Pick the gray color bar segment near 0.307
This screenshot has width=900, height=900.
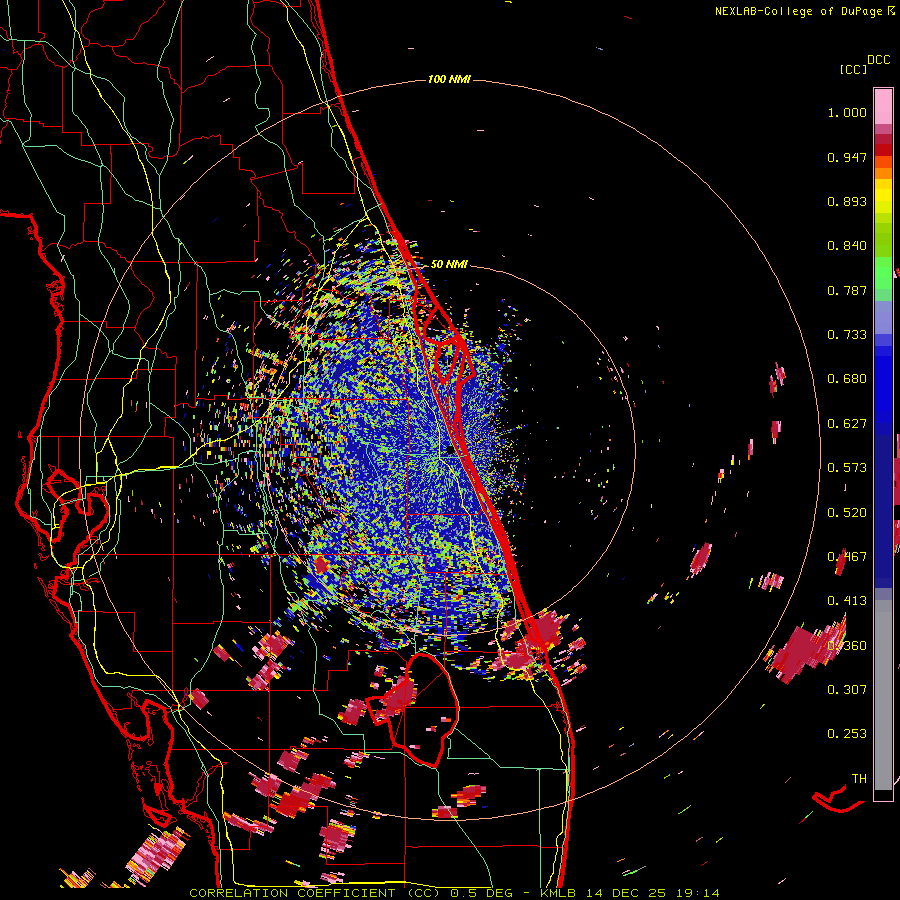(883, 695)
